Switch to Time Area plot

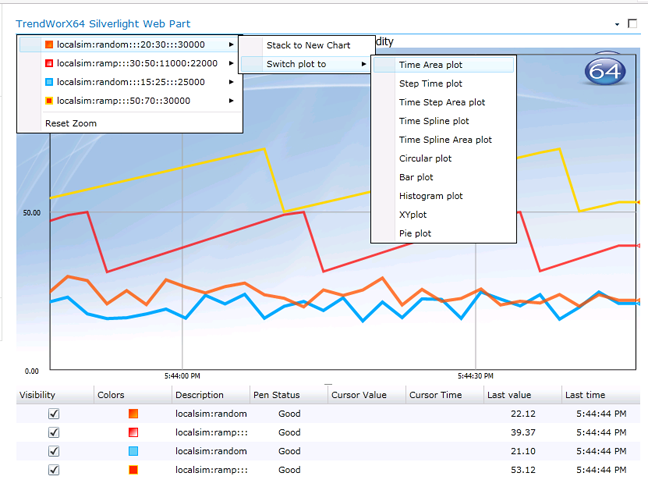(443, 65)
